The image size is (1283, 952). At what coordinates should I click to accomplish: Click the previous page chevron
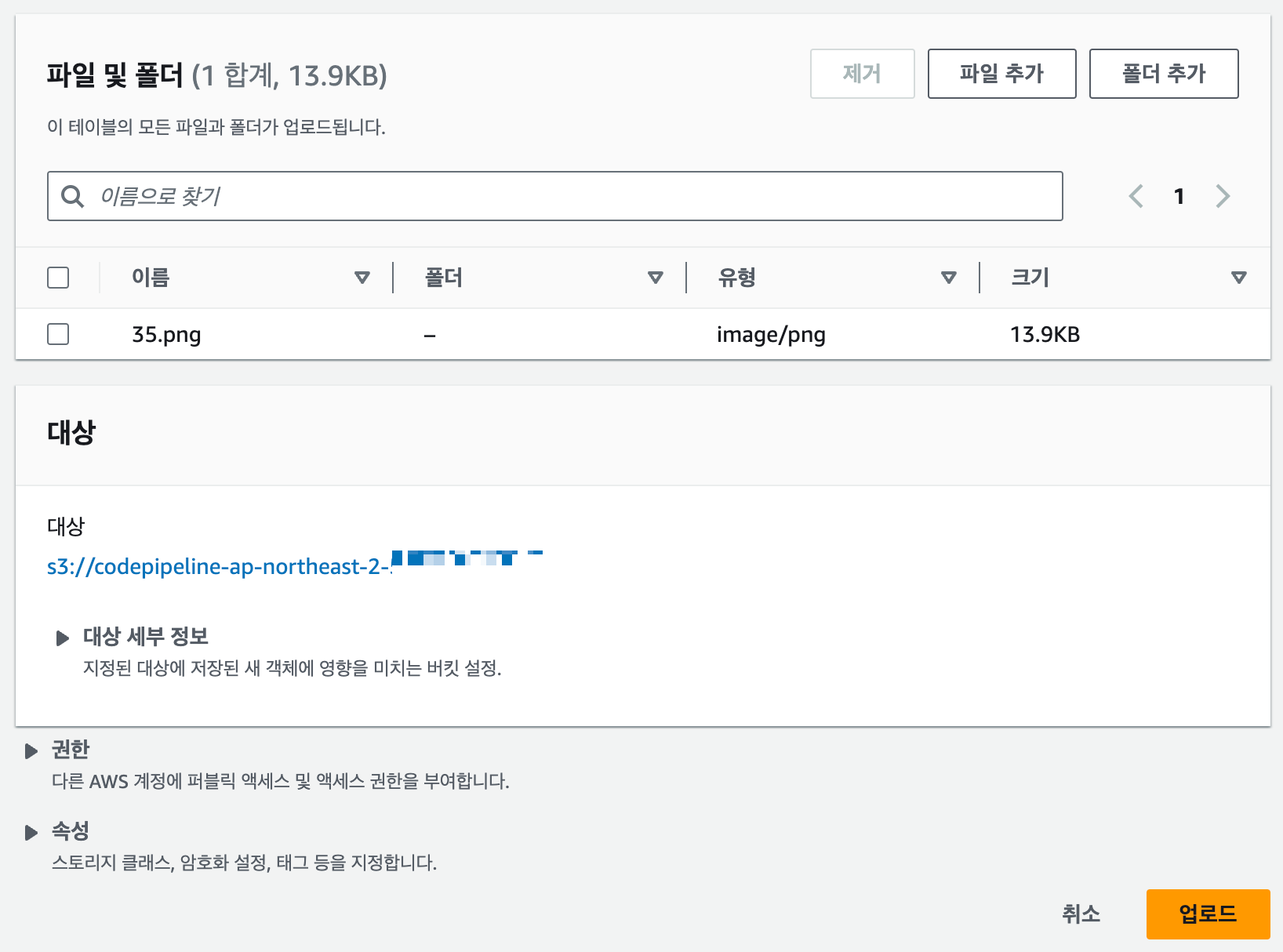click(1136, 196)
